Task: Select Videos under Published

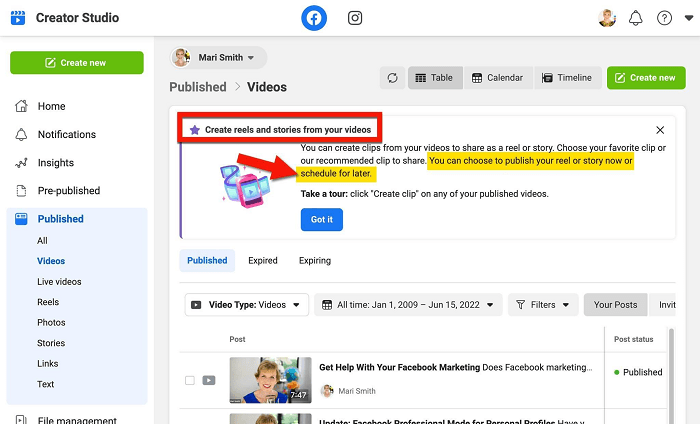Action: click(51, 261)
